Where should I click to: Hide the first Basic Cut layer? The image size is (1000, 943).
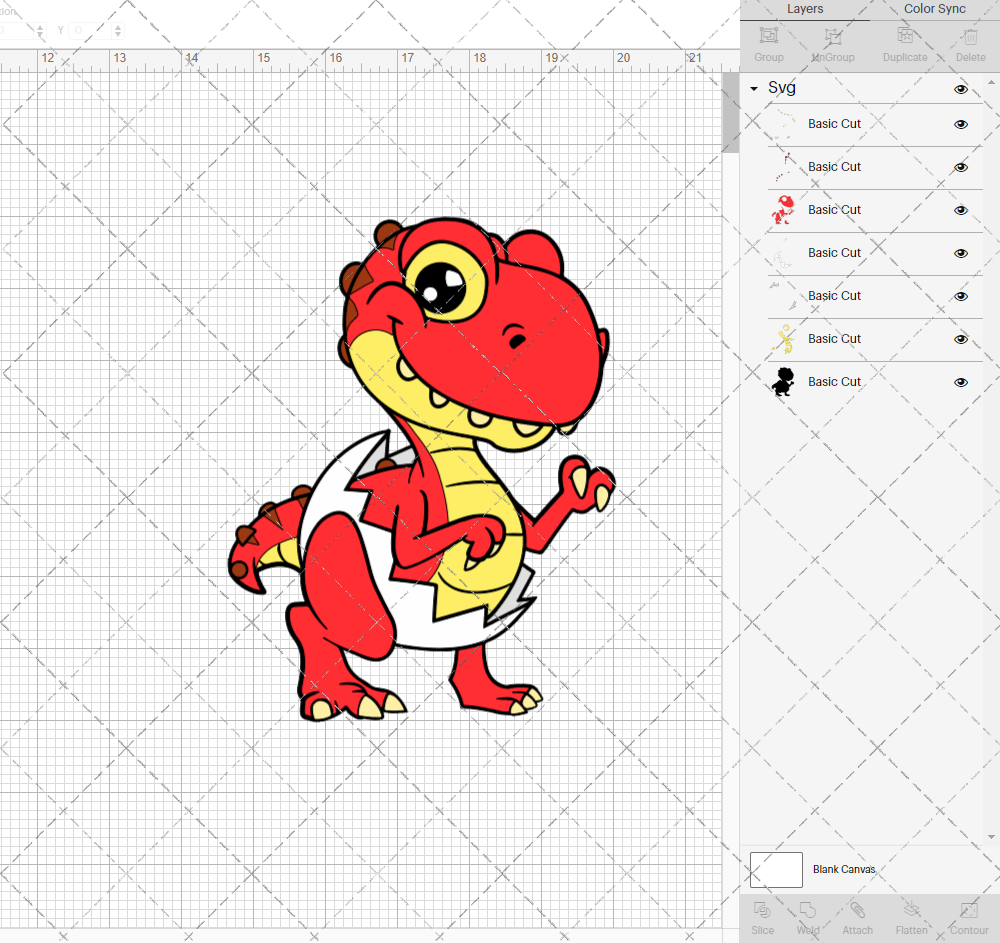(960, 124)
